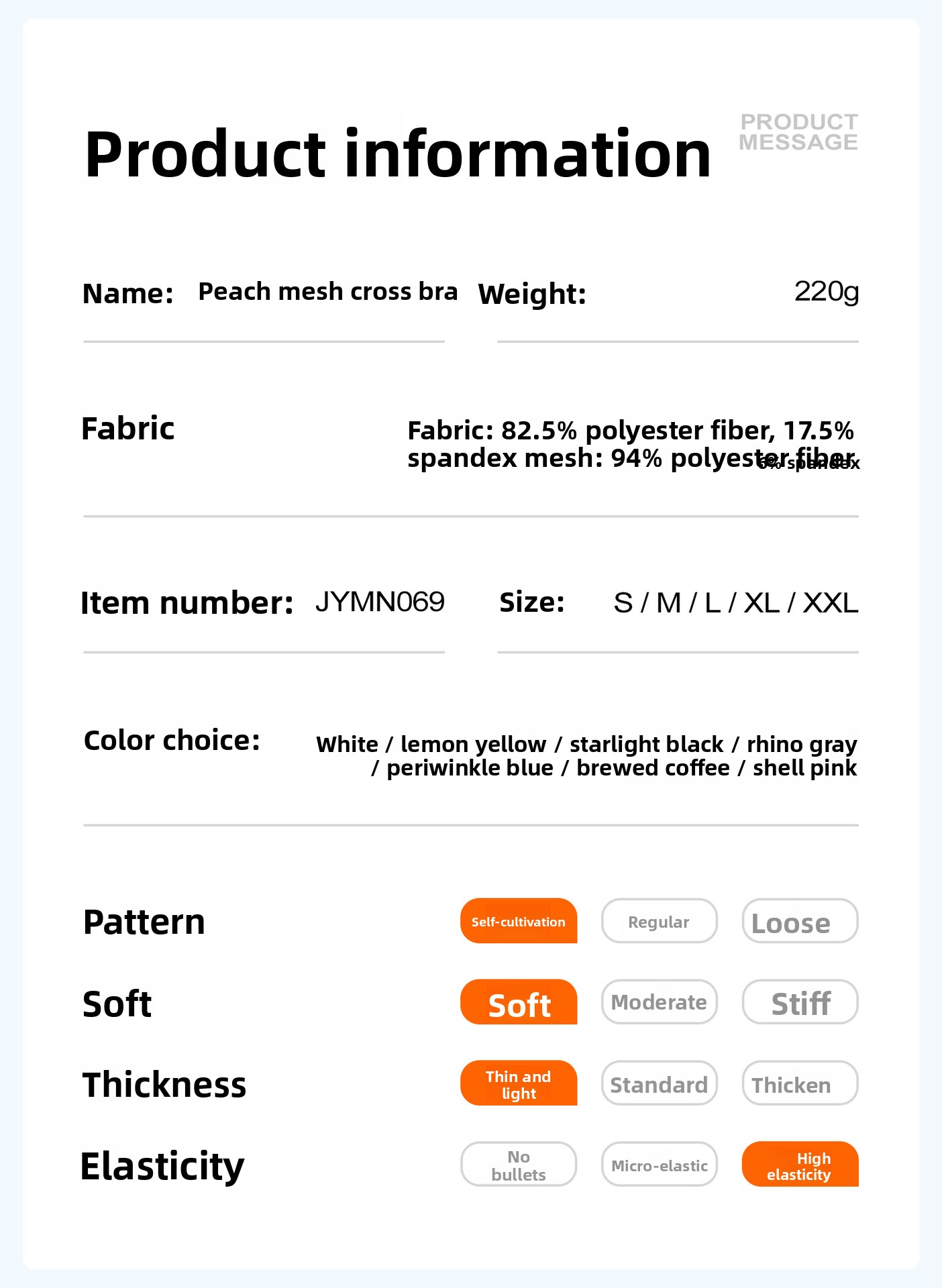Choose the Regular pattern option
This screenshot has width=942, height=1288.
click(660, 920)
